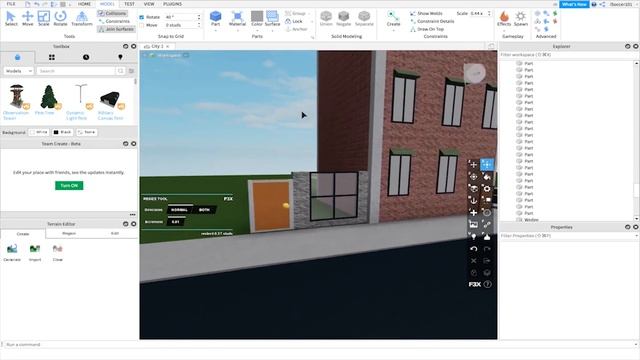Uncheck the Rotate snap checkbox
This screenshot has width=640, height=360.
[142, 17]
